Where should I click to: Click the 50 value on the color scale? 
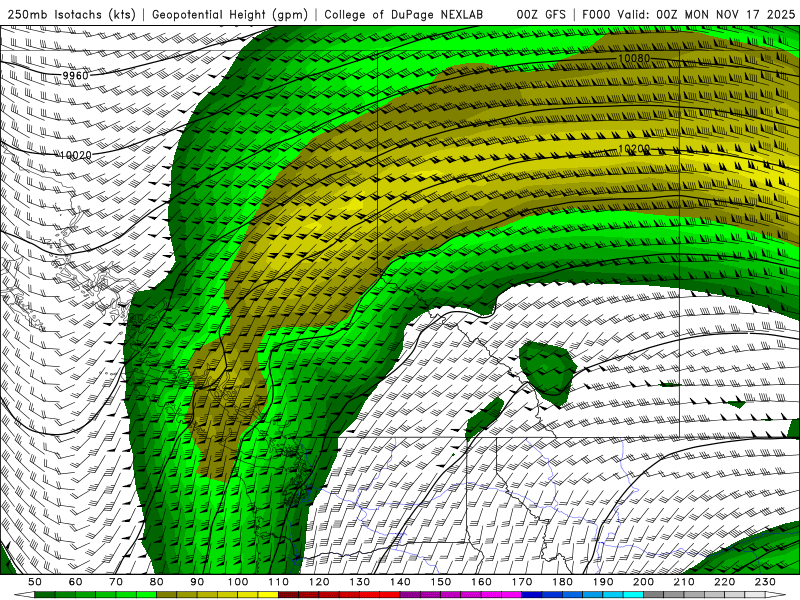(x=35, y=582)
